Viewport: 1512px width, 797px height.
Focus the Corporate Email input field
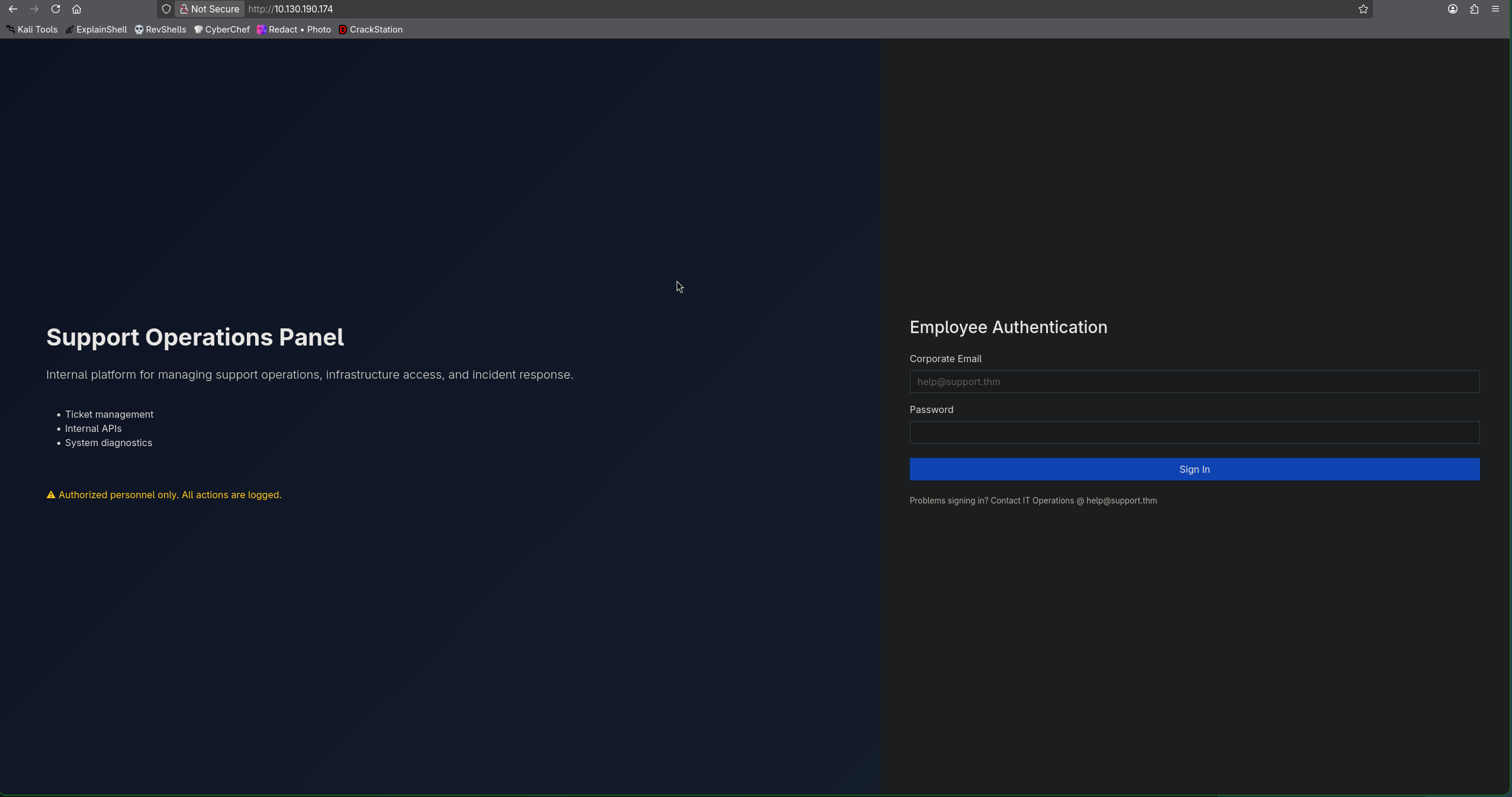(1195, 382)
